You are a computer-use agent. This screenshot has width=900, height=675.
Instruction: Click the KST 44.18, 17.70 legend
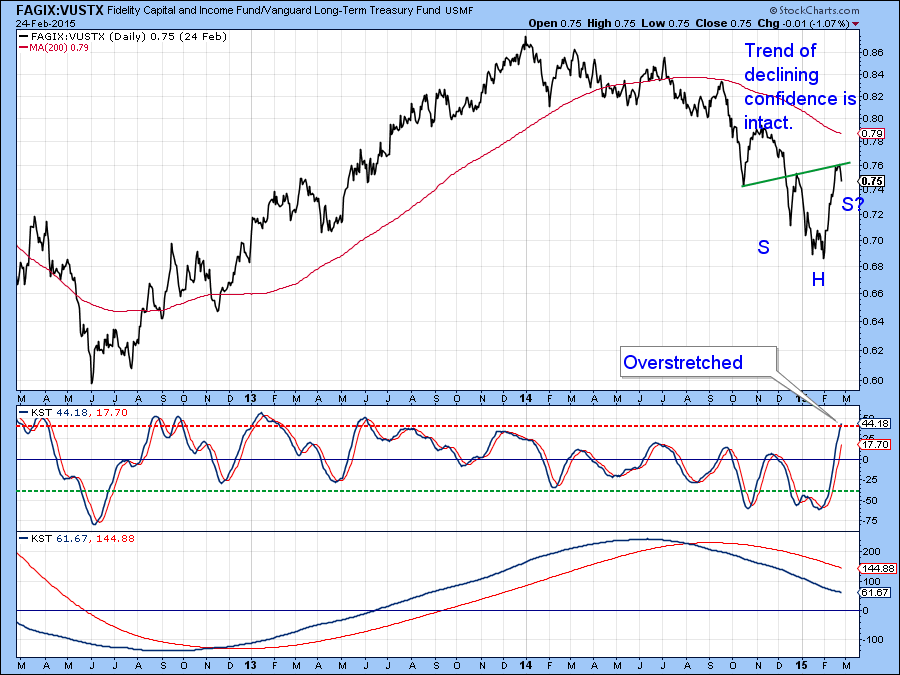coord(73,412)
